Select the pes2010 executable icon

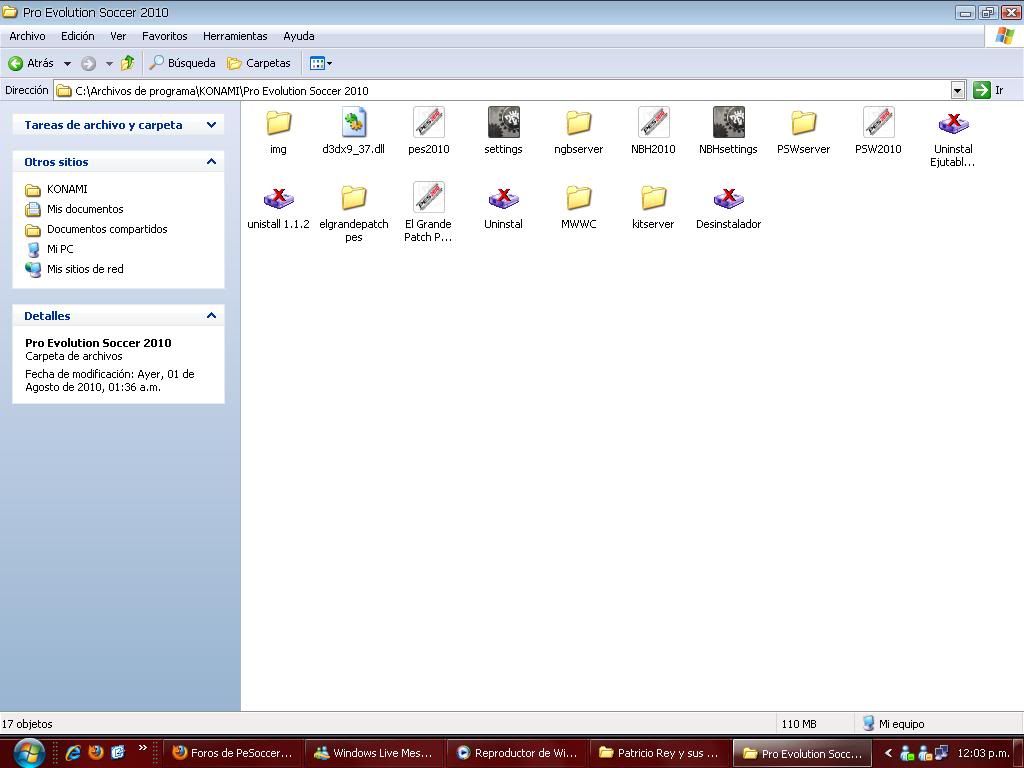[428, 123]
